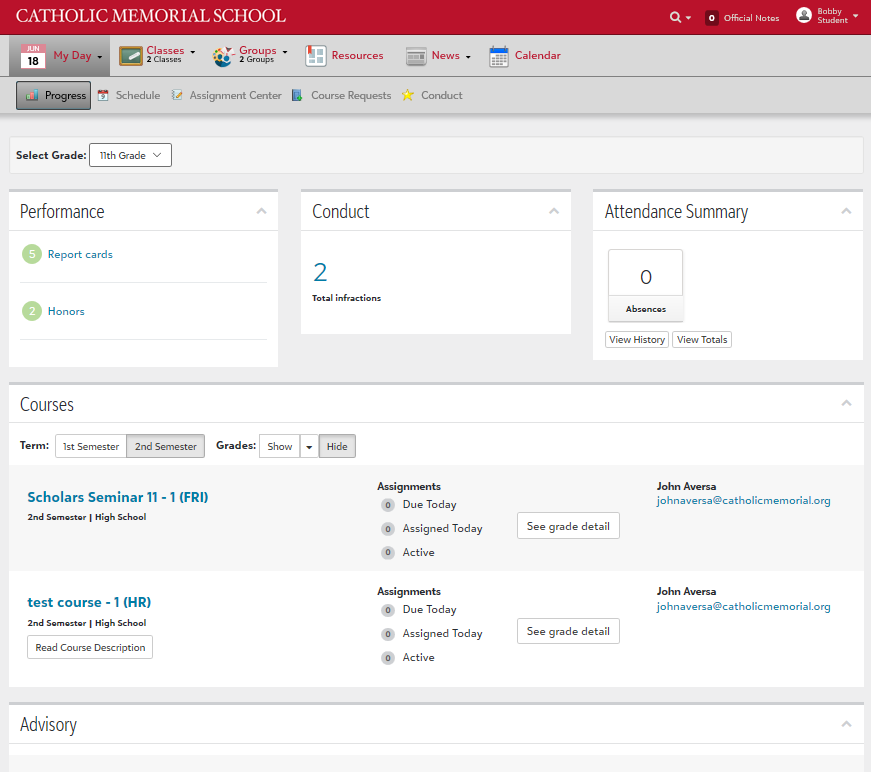Click View History attendance button

637,340
